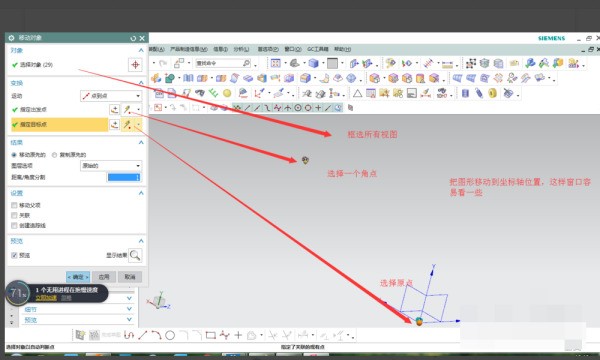The image size is (600, 360).
Task: Uncheck the 预览 preview checkbox
Action: (14, 255)
